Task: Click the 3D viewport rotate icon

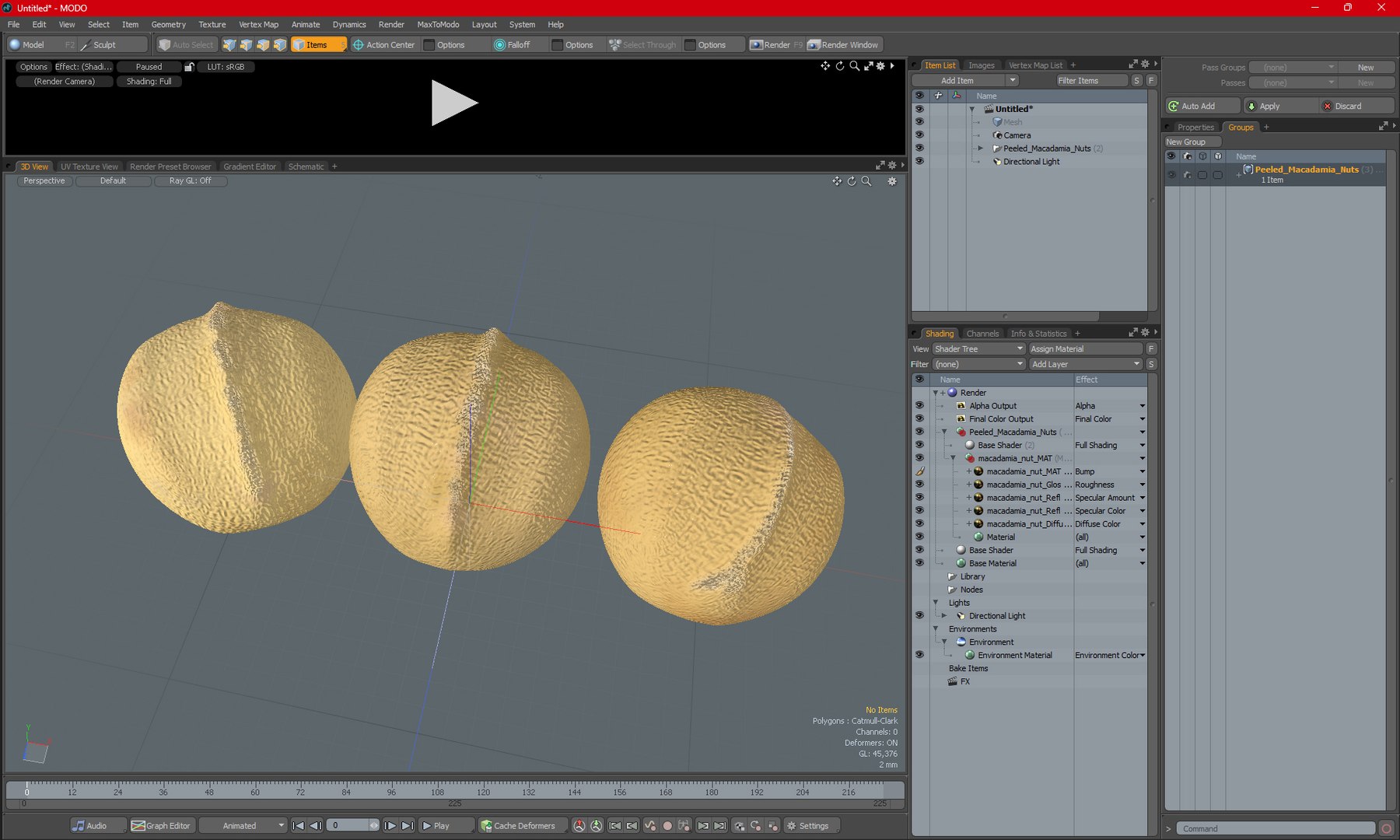Action: tap(852, 181)
